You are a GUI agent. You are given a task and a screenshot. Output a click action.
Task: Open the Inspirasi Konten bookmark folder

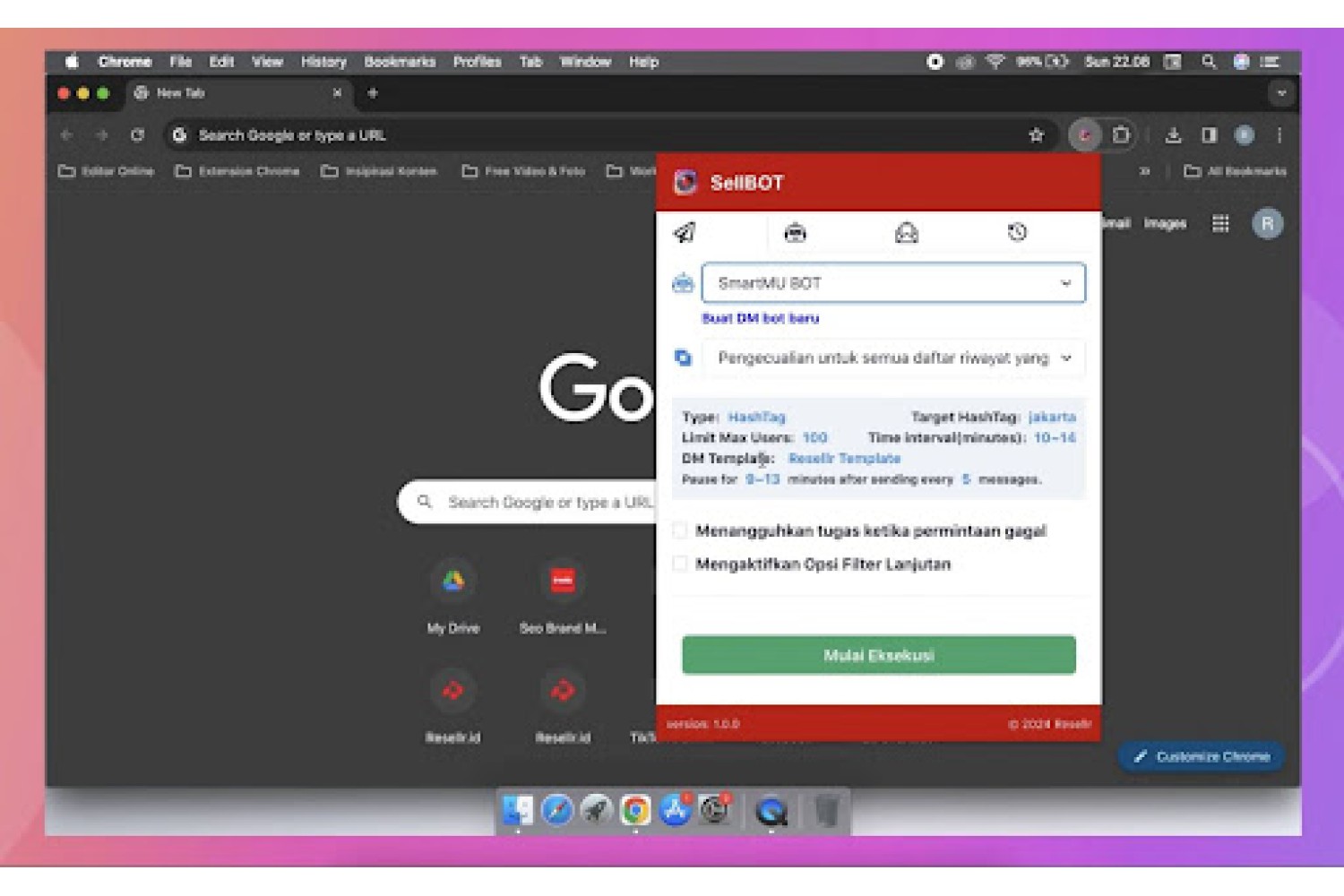tap(379, 171)
